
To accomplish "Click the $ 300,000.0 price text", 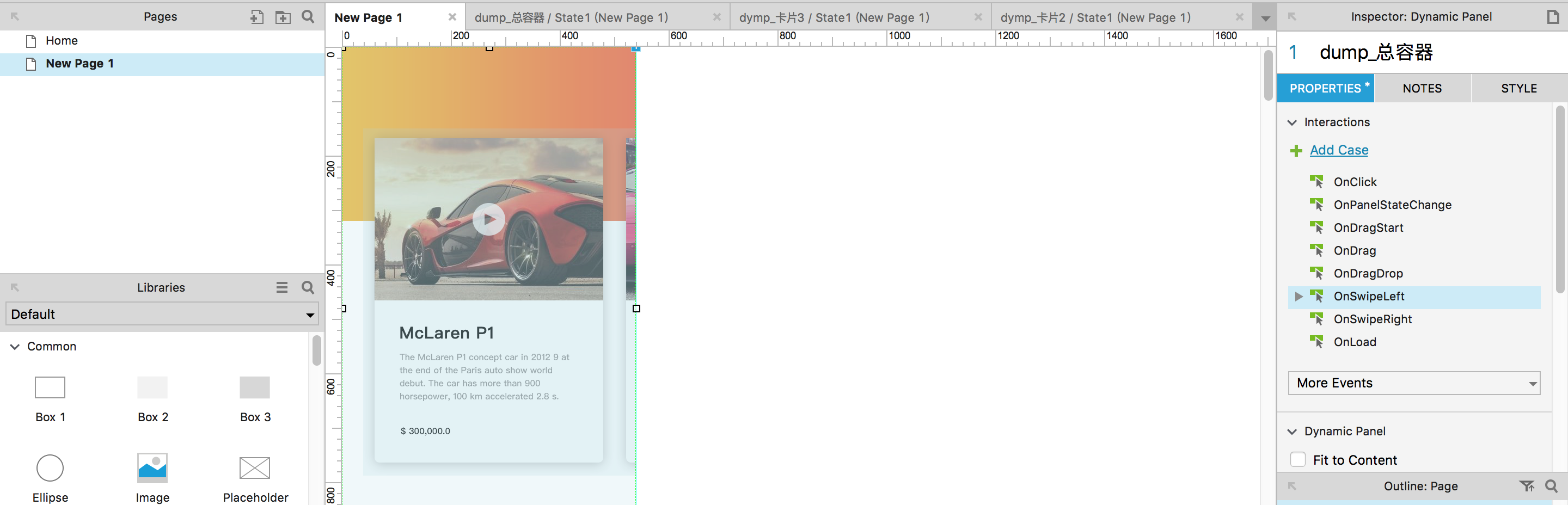I will tap(425, 431).
